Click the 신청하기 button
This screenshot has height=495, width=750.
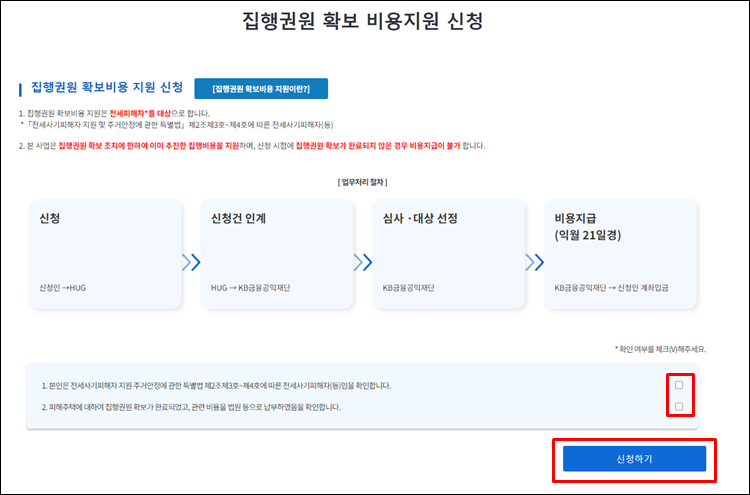(634, 459)
